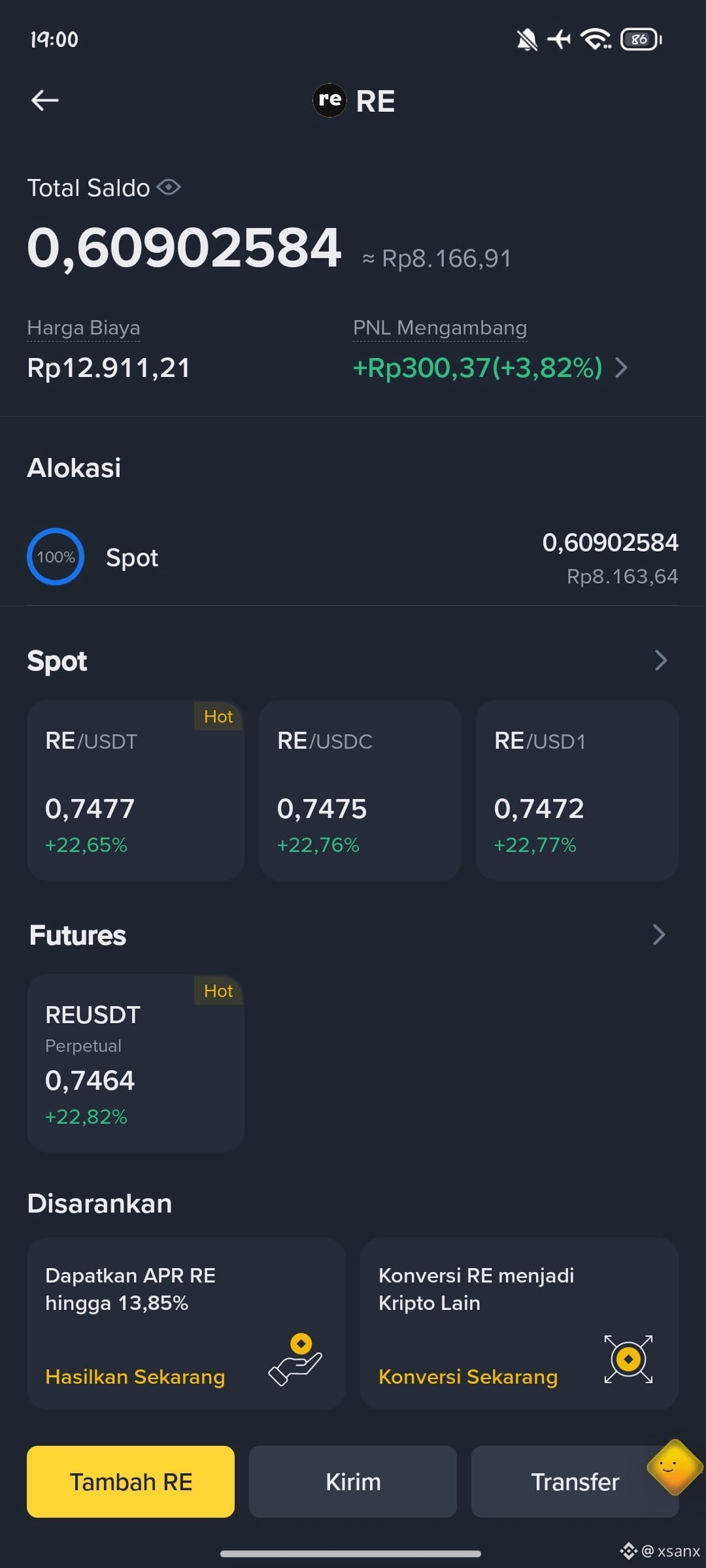Screen dimensions: 706x1568
Task: Tap the battery indicator in status bar
Action: pos(641,39)
